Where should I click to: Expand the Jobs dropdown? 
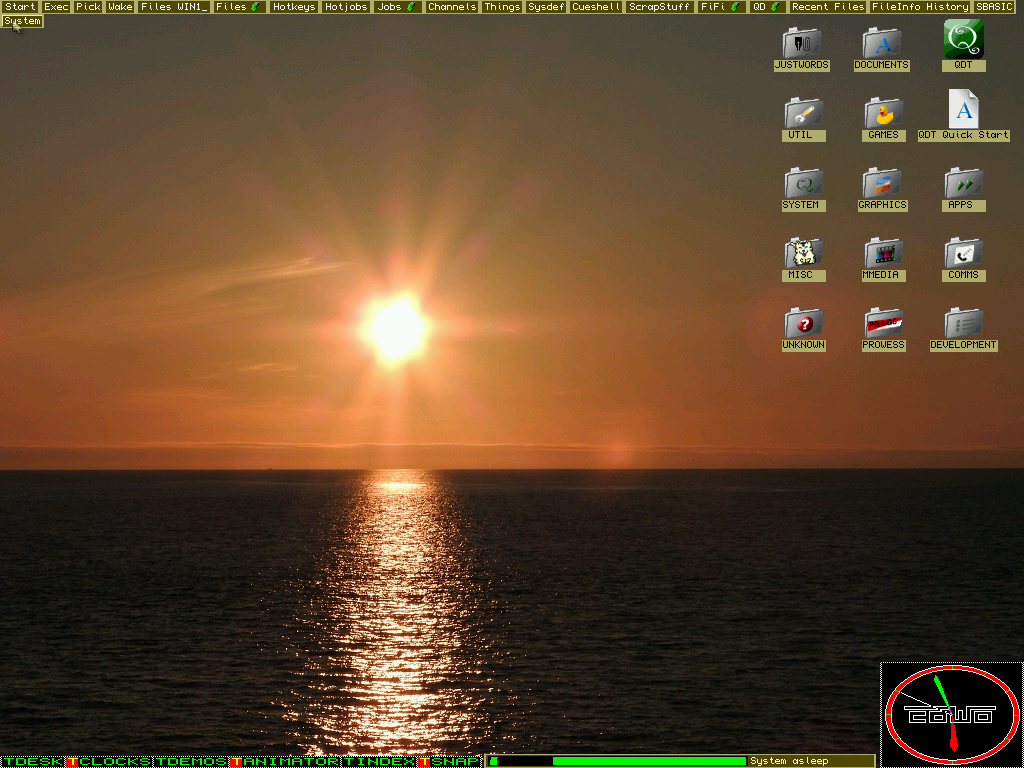click(397, 7)
